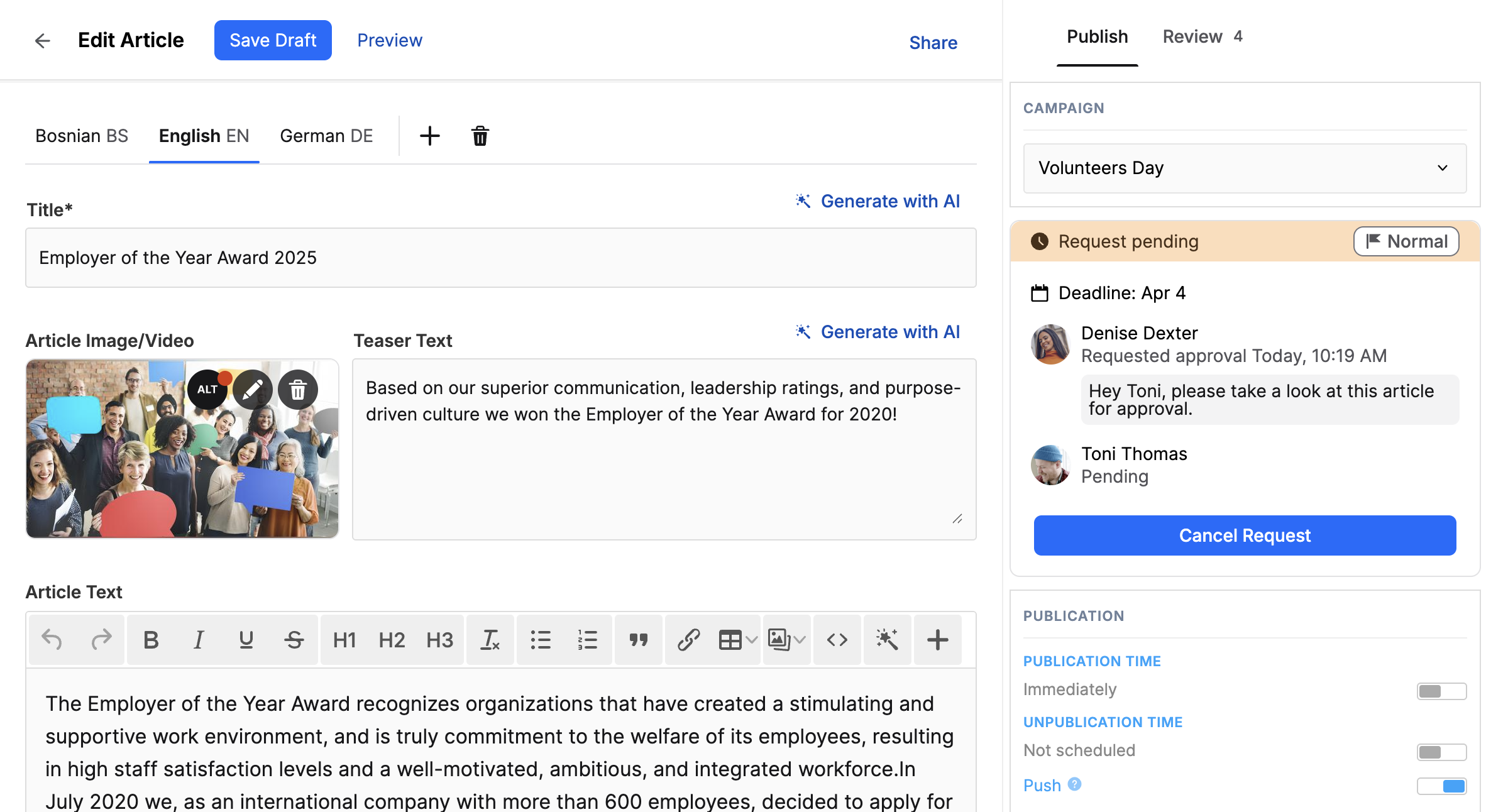Image resolution: width=1486 pixels, height=812 pixels.
Task: Toggle code view in editor toolbar
Action: [x=837, y=640]
